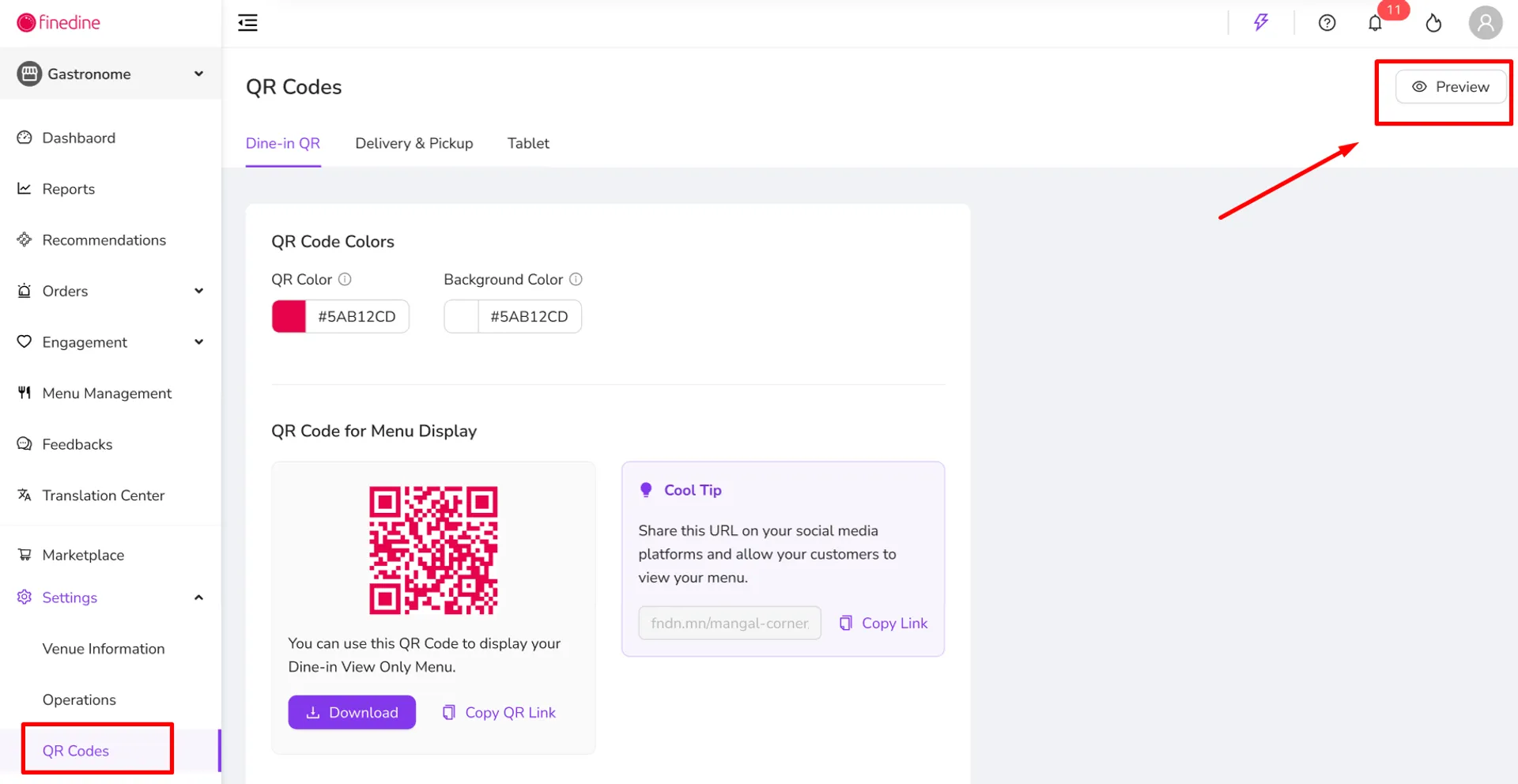Click the Dashboard gauge icon
Image resolution: width=1518 pixels, height=784 pixels.
pyautogui.click(x=25, y=138)
